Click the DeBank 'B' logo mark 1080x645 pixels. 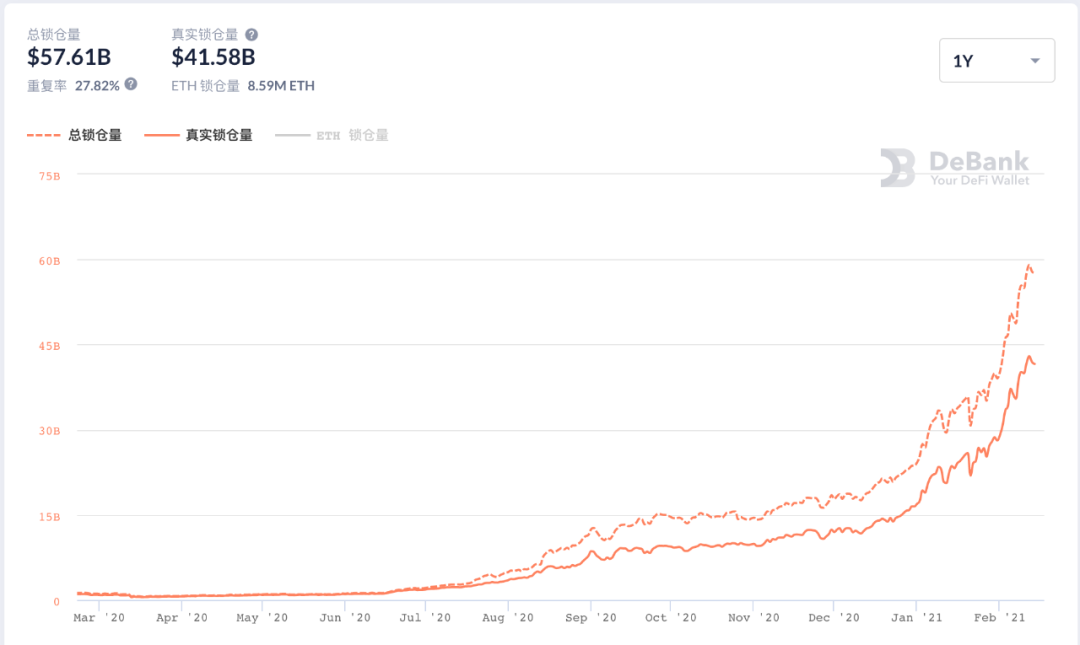(896, 168)
